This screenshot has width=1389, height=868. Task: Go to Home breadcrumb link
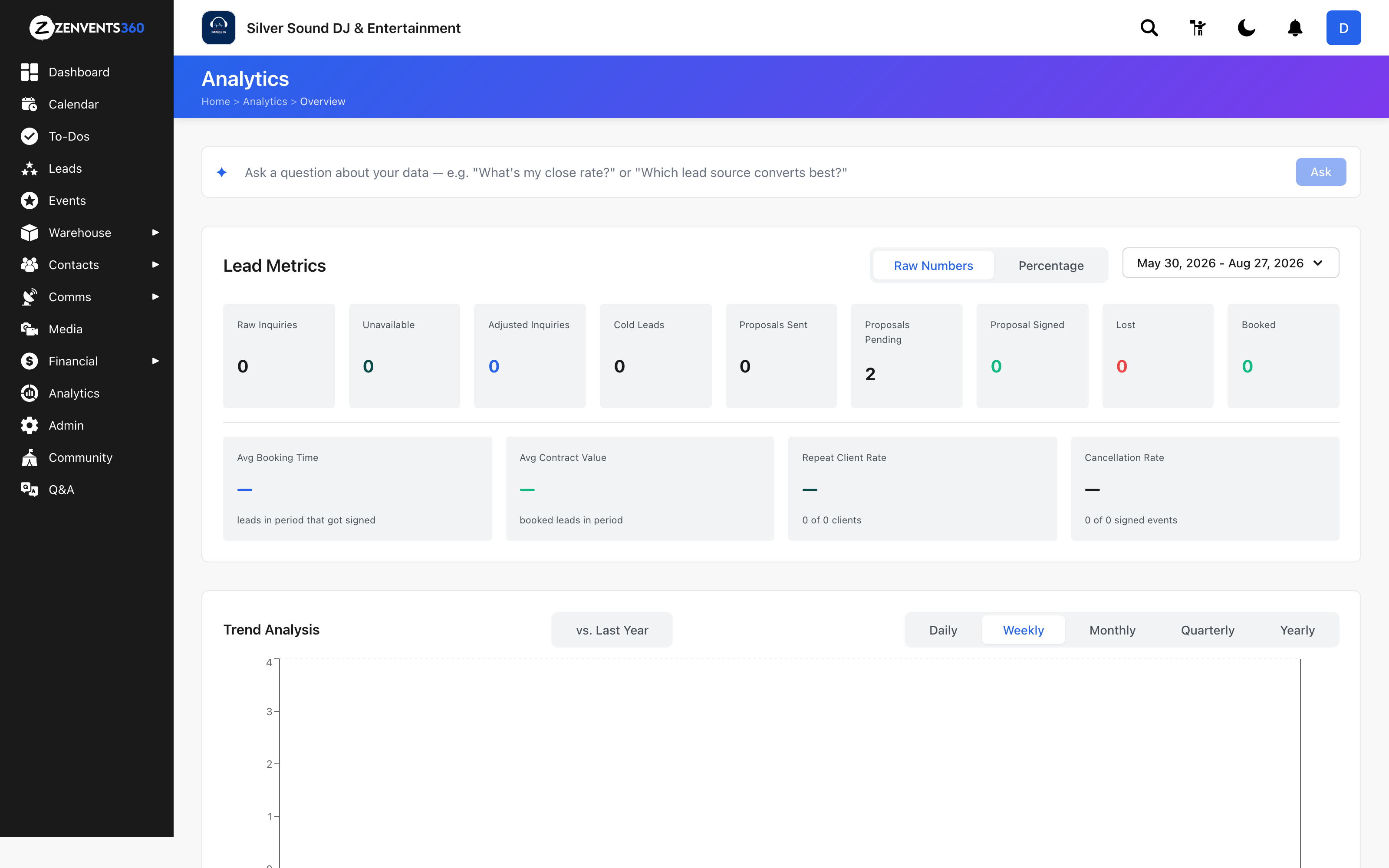point(216,102)
